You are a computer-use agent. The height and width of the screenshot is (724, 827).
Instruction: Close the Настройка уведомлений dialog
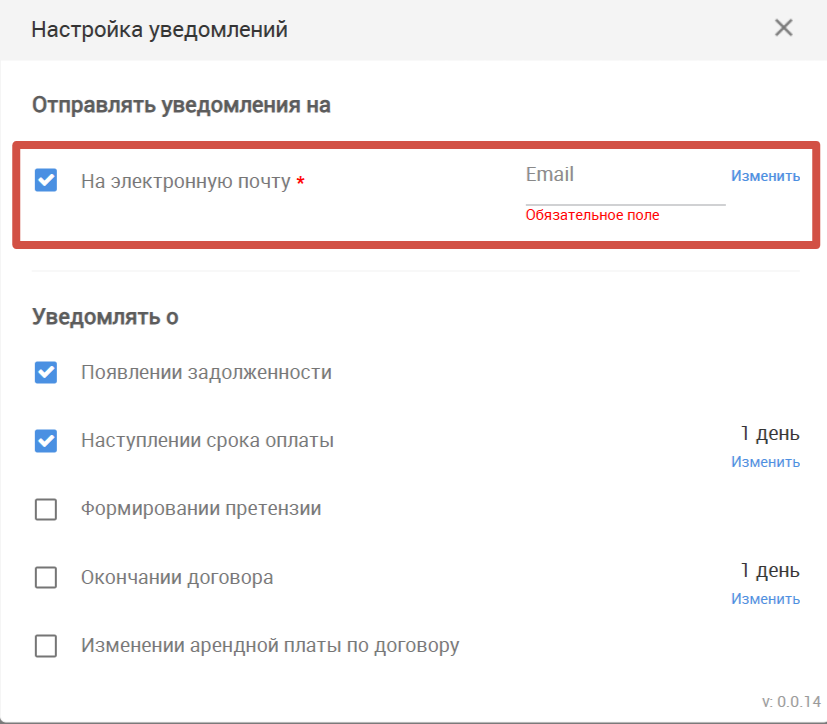pos(783,28)
